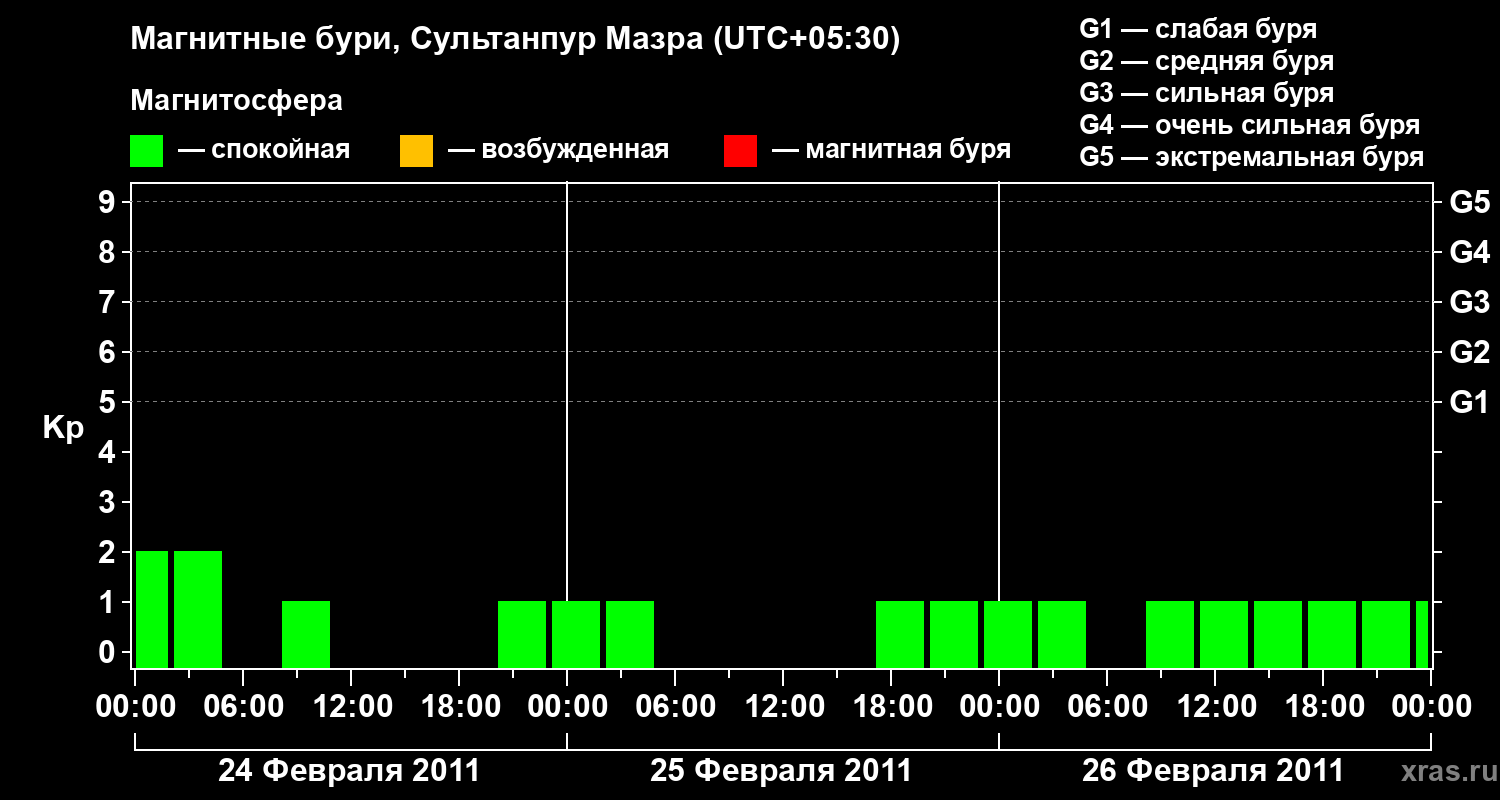1500x800 pixels.
Task: Click the 'G4' right-axis storm level label
Action: pos(1469,253)
